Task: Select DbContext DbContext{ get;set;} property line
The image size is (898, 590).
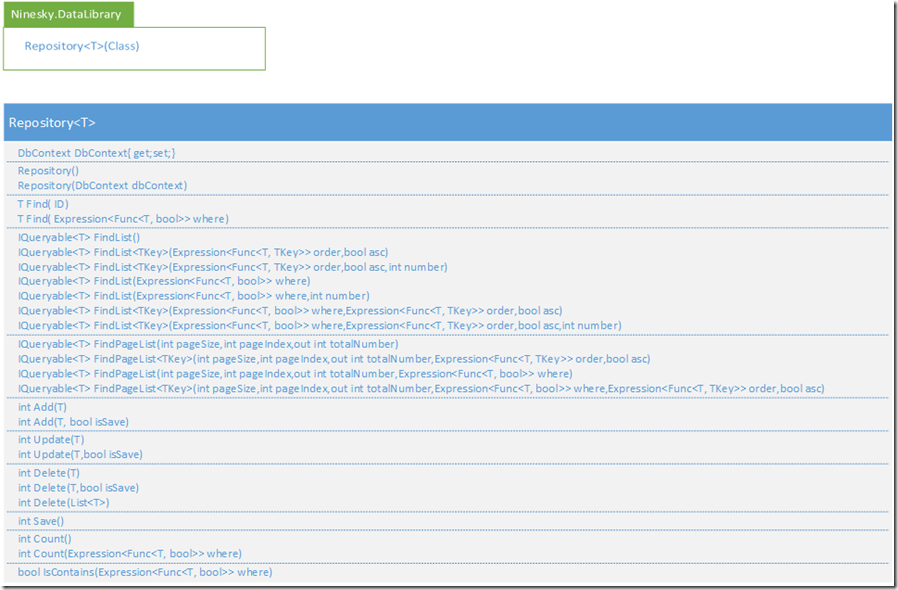Action: [96, 153]
